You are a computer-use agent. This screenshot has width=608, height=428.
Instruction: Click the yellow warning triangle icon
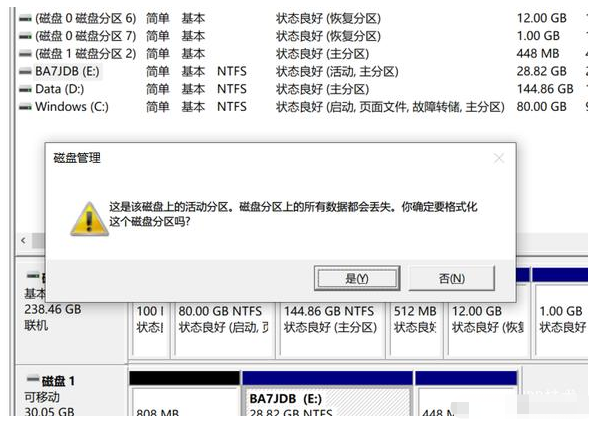tap(88, 218)
